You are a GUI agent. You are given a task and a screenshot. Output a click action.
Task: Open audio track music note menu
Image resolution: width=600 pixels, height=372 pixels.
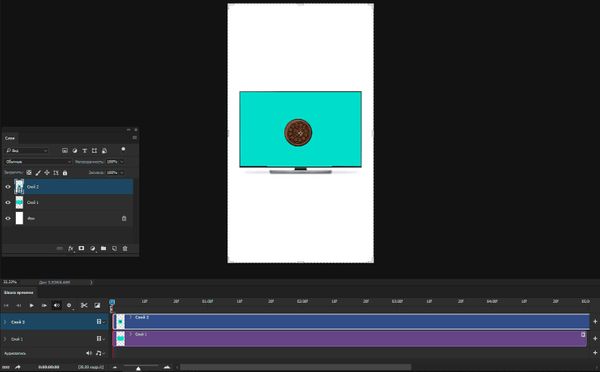[100, 353]
